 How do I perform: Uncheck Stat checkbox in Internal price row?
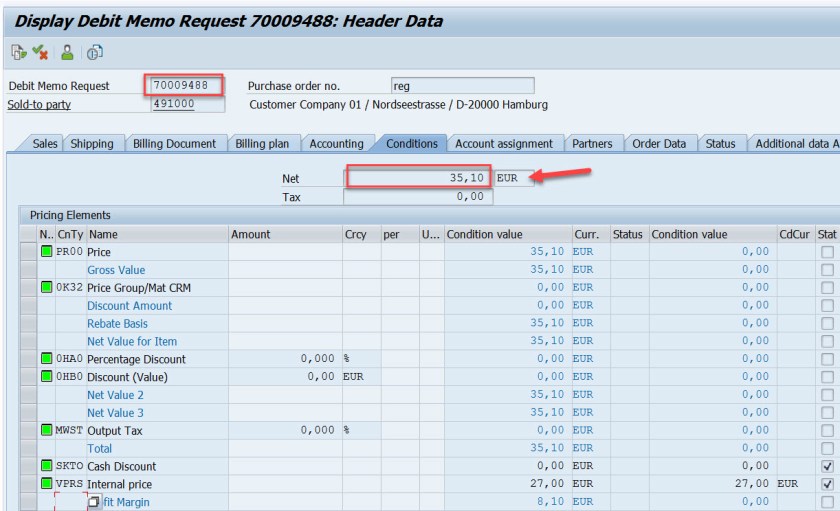coord(827,484)
